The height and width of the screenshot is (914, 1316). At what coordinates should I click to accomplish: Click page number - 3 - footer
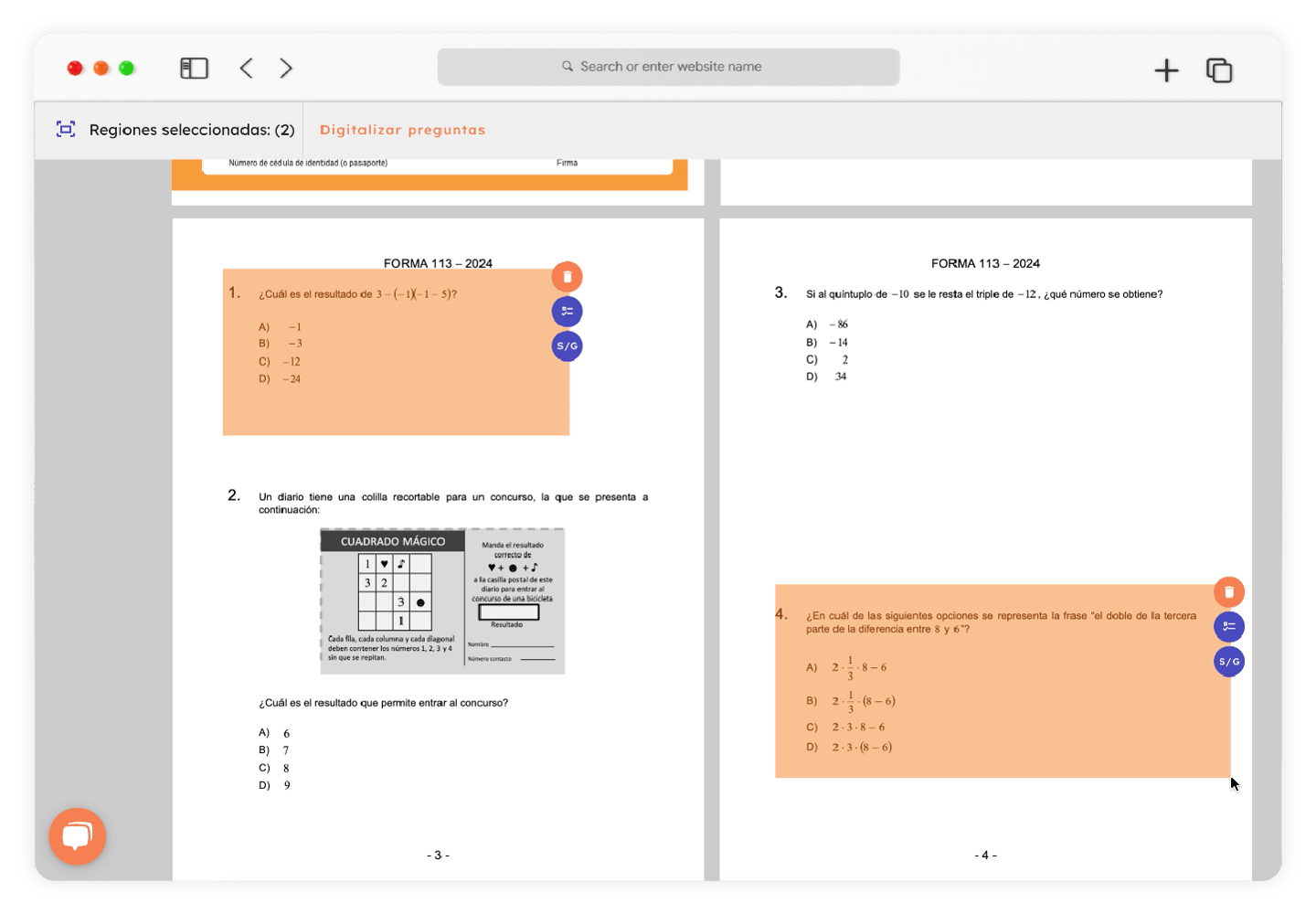click(x=438, y=856)
